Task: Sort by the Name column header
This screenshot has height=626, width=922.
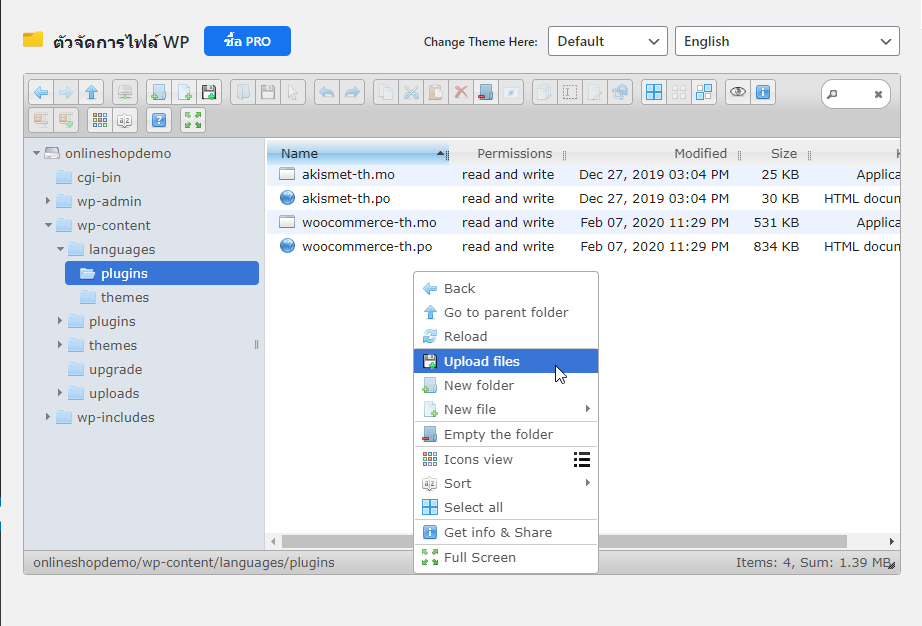Action: [x=358, y=153]
